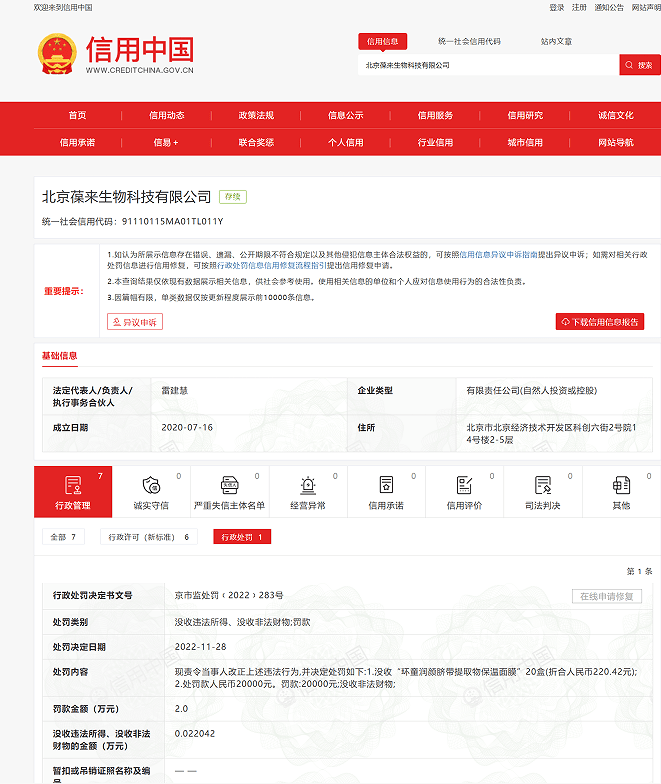Image resolution: width=661 pixels, height=784 pixels.
Task: Open 信用承诺 item in red navigation bar
Action: (78, 142)
